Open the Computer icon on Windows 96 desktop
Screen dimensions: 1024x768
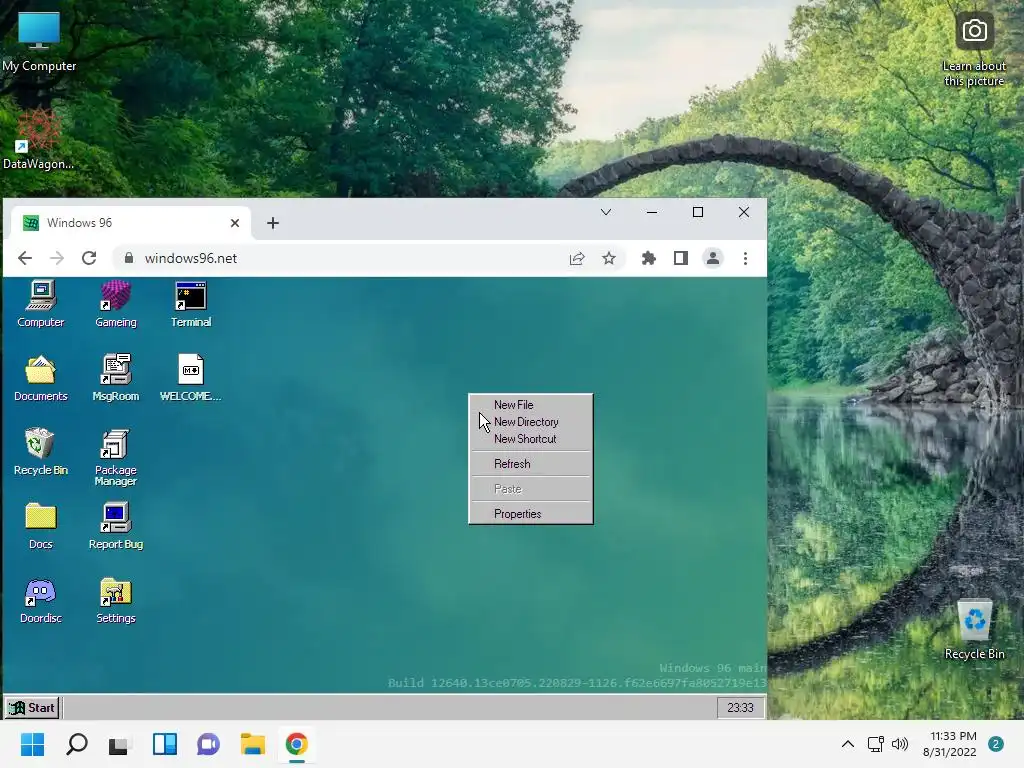tap(40, 304)
